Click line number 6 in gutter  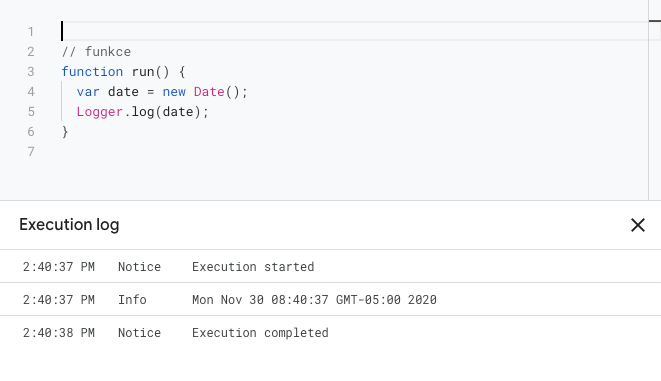point(31,132)
